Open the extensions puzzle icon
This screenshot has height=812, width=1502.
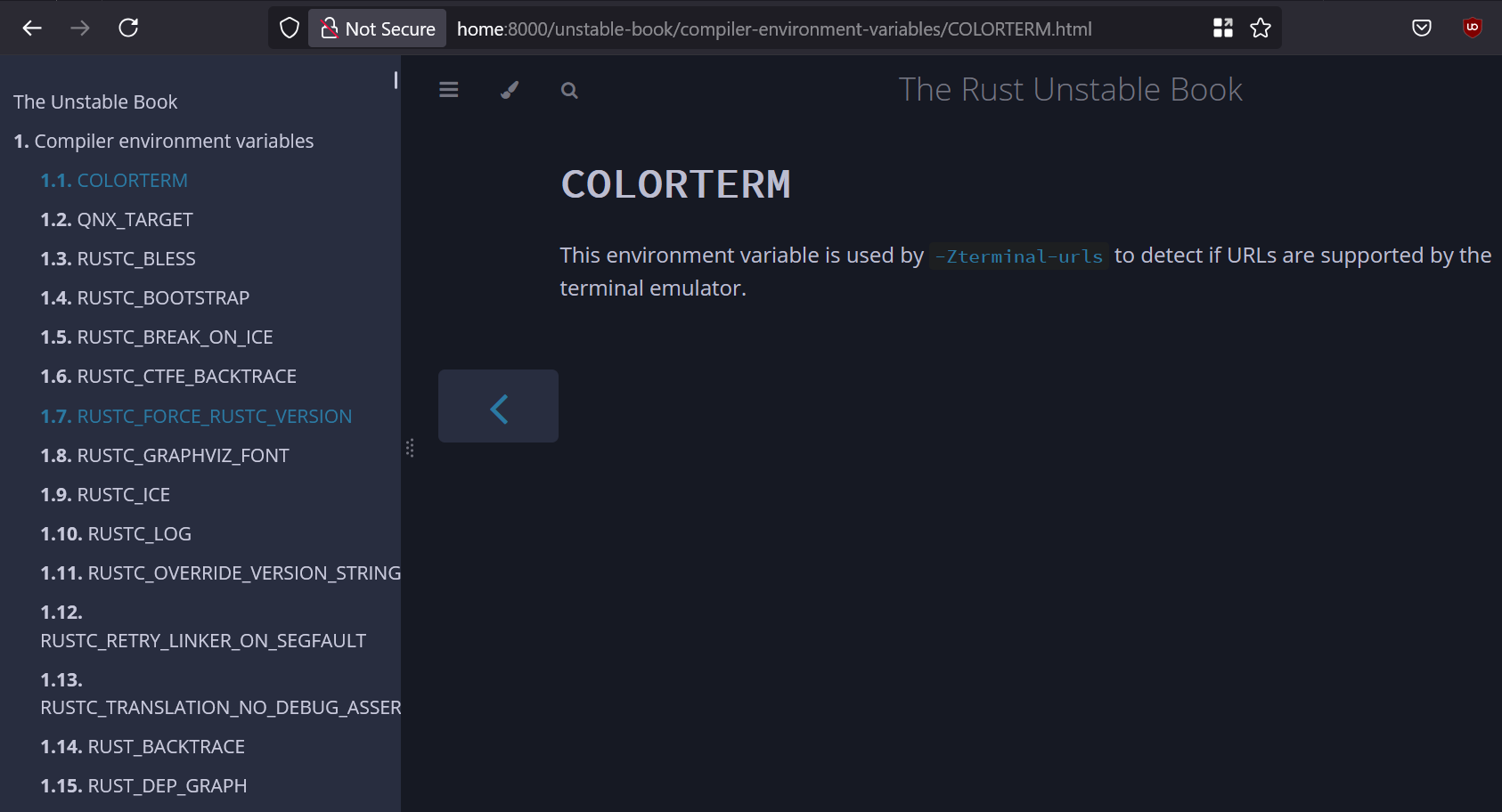point(1223,28)
